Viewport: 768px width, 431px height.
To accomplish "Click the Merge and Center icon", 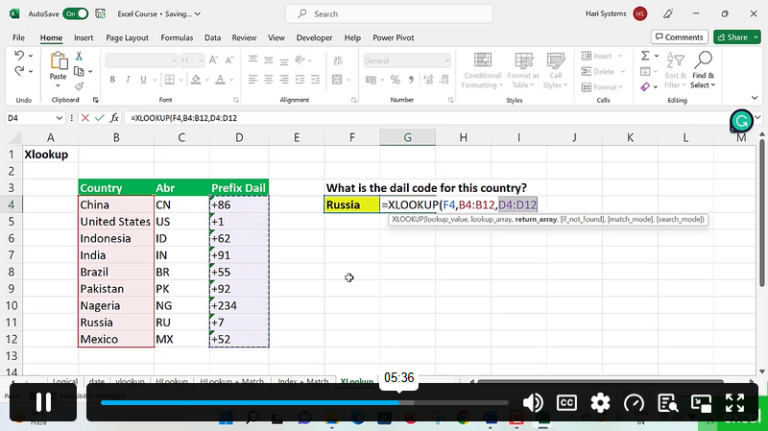I will click(337, 79).
